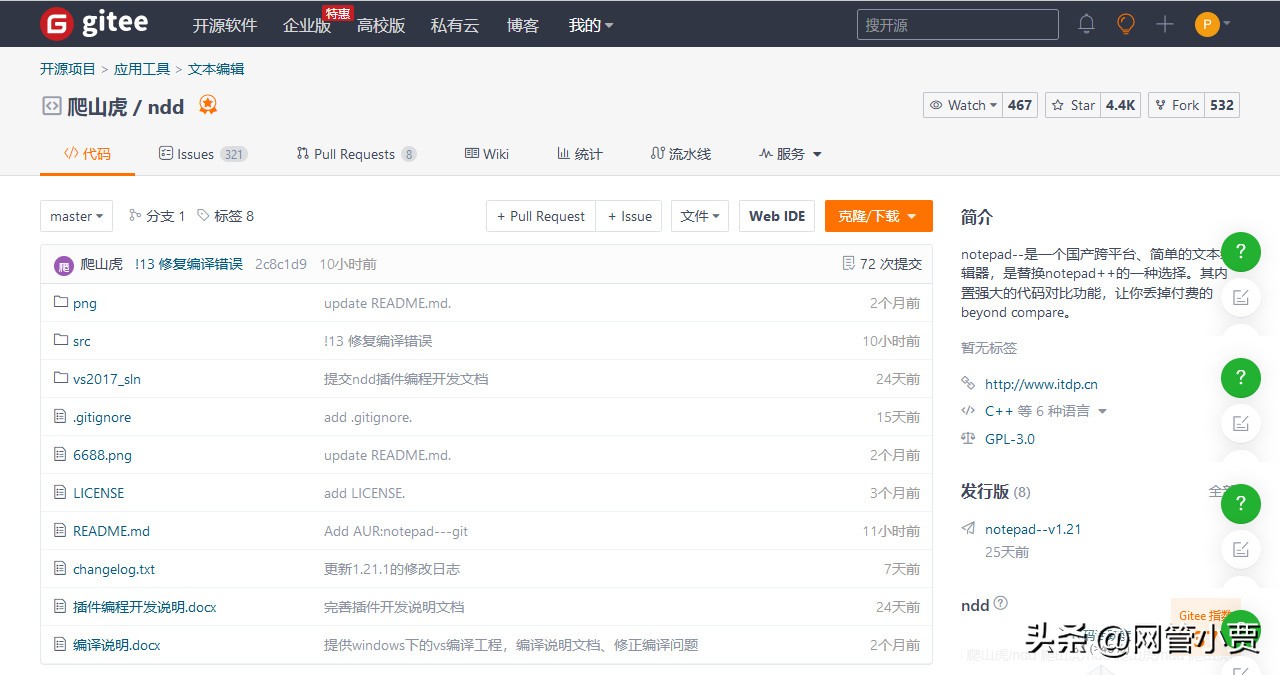Screen dimensions: 1280x675
Task: Expand the C++ 等 6 种语言 list
Action: [1046, 411]
